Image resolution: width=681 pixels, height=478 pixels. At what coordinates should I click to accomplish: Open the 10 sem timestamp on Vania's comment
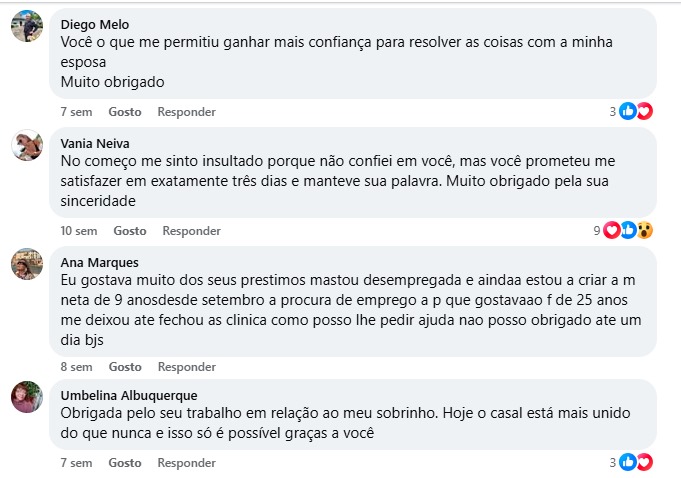(x=79, y=231)
